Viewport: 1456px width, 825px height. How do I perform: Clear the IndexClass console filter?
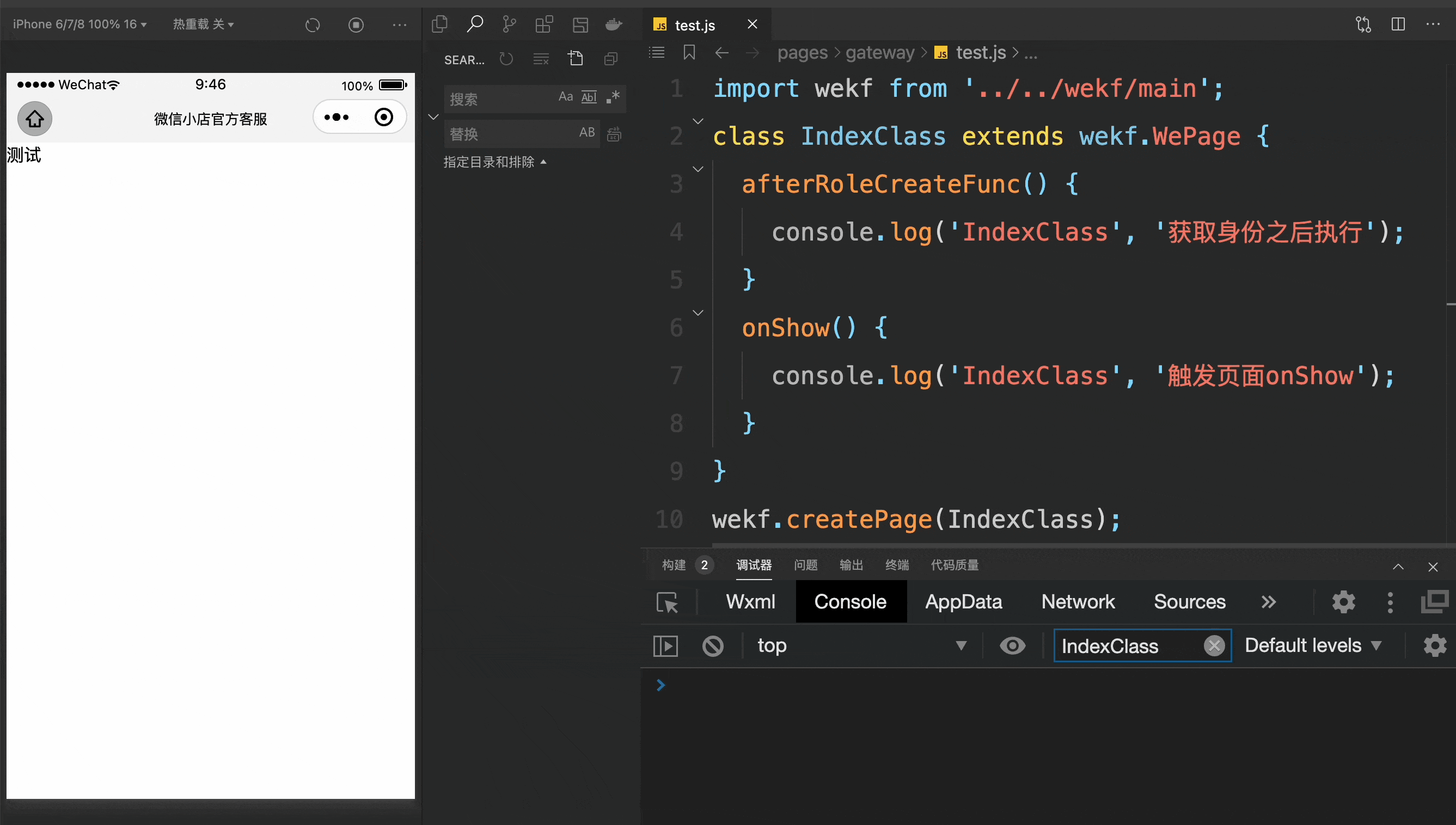click(x=1214, y=646)
